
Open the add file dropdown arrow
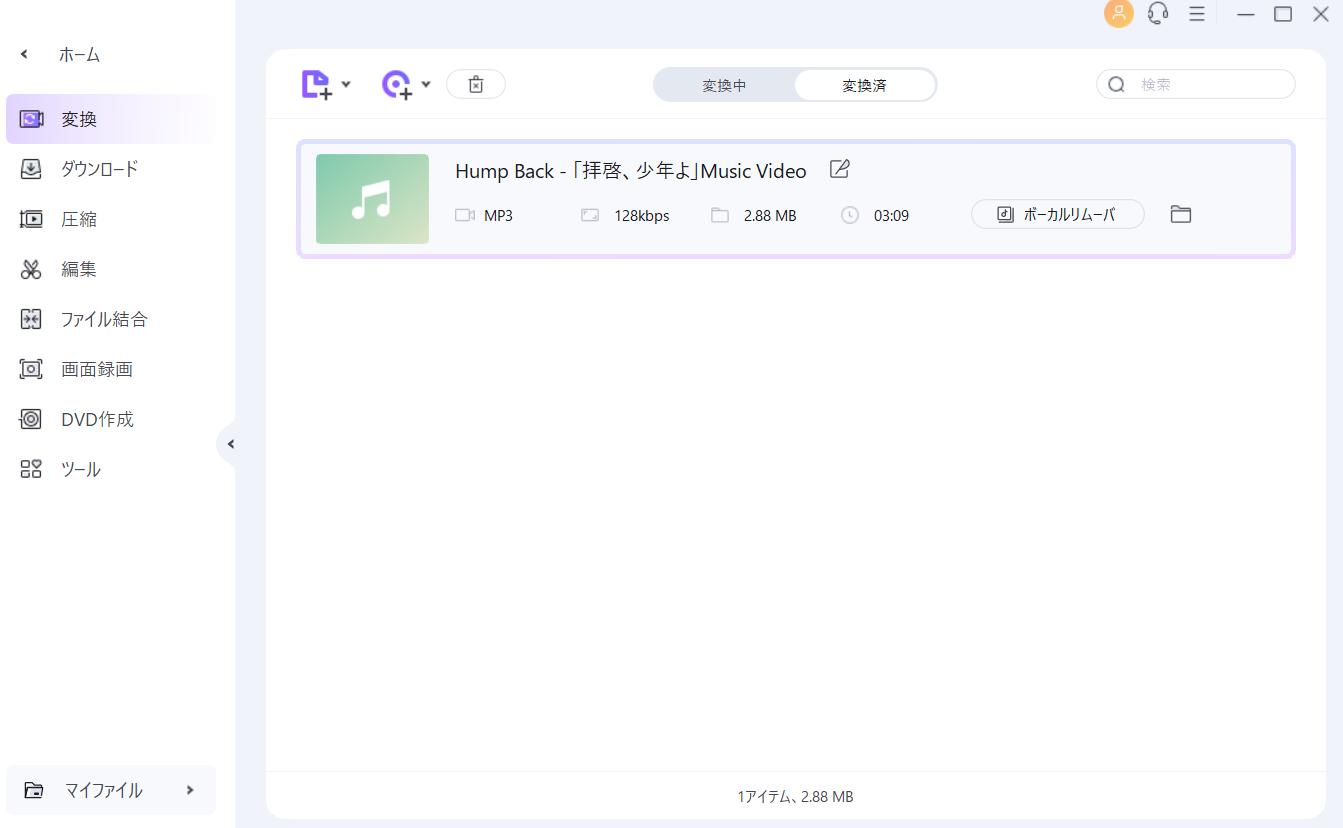pos(346,85)
